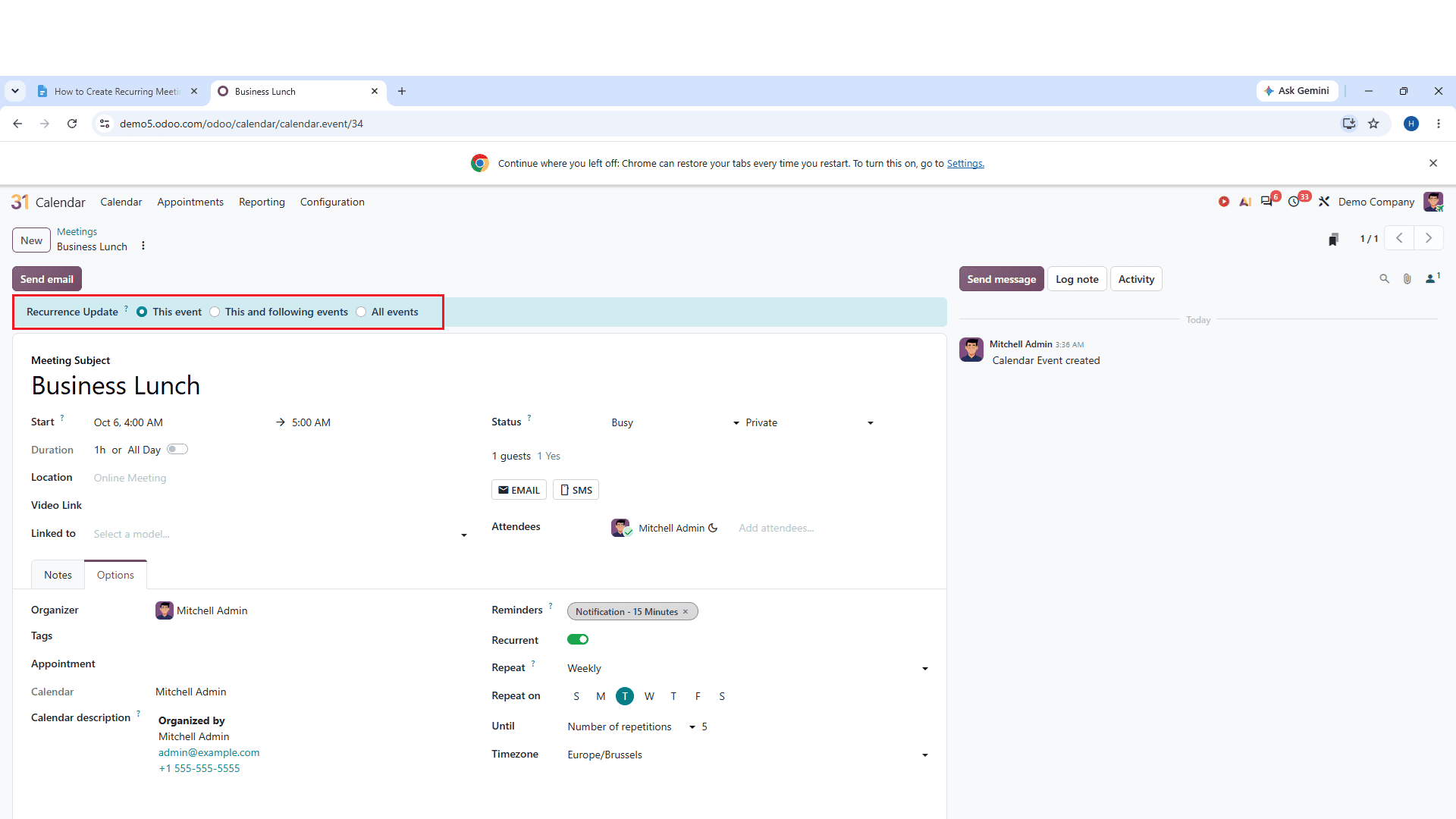1456x819 pixels.
Task: Click the Chrome bookmark star icon
Action: [1373, 124]
